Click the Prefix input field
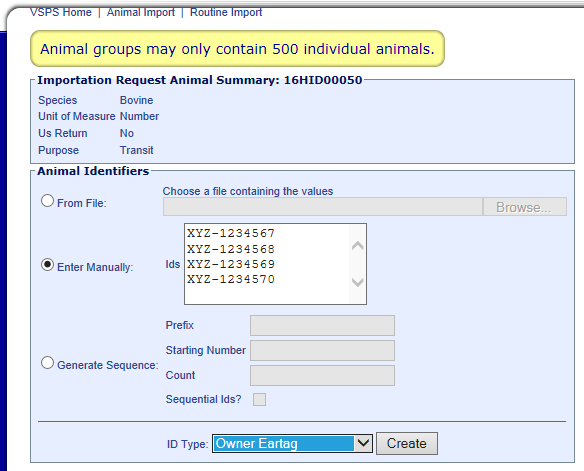 pos(322,325)
